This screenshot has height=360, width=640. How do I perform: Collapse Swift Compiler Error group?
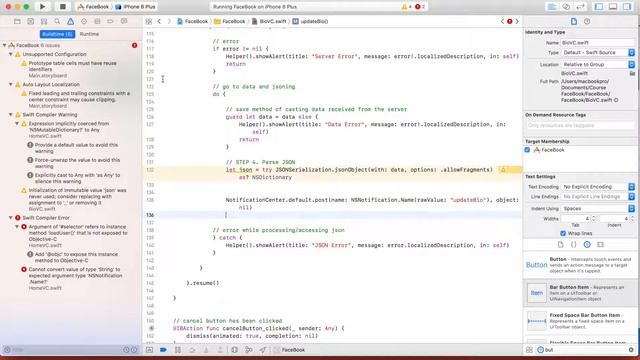point(11,218)
